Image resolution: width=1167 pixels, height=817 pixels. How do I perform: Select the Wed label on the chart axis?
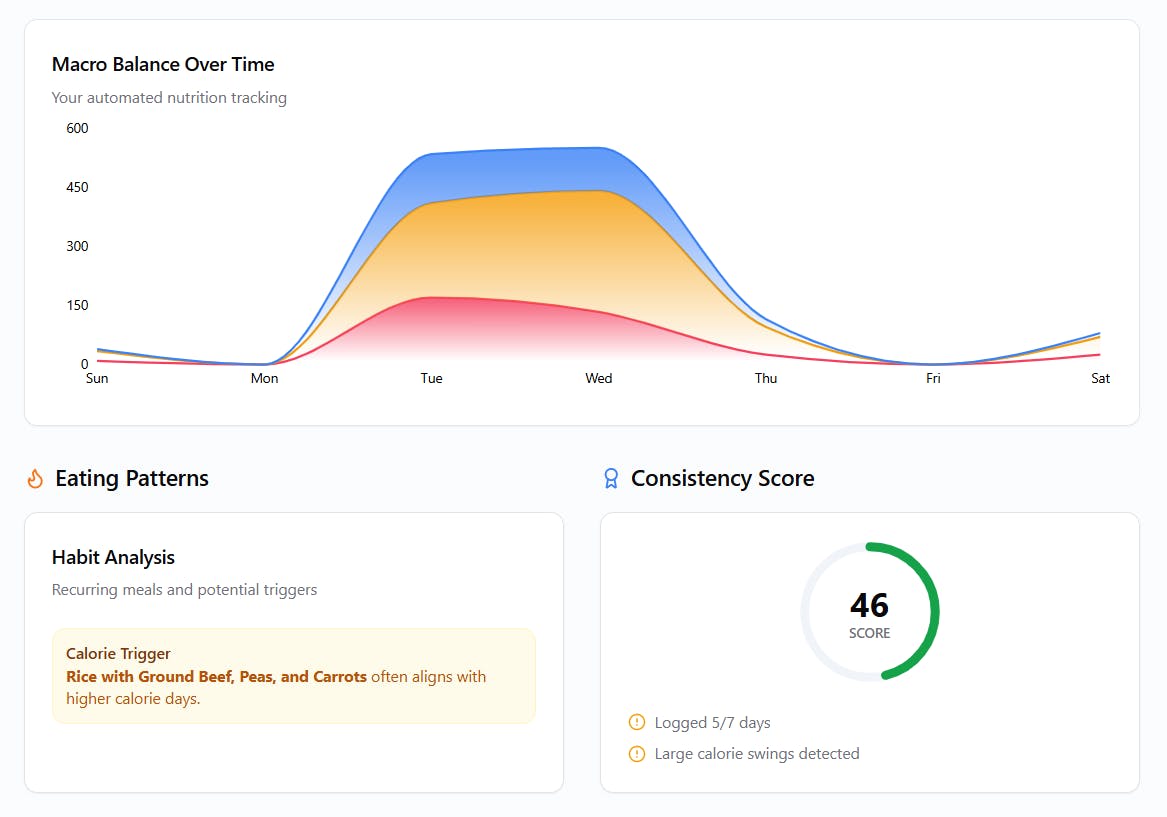point(598,378)
